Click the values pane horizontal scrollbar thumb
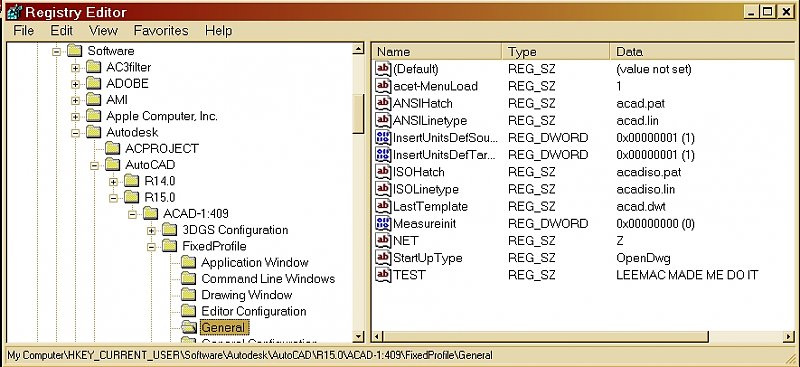Screen dimensions: 800x367 545,336
